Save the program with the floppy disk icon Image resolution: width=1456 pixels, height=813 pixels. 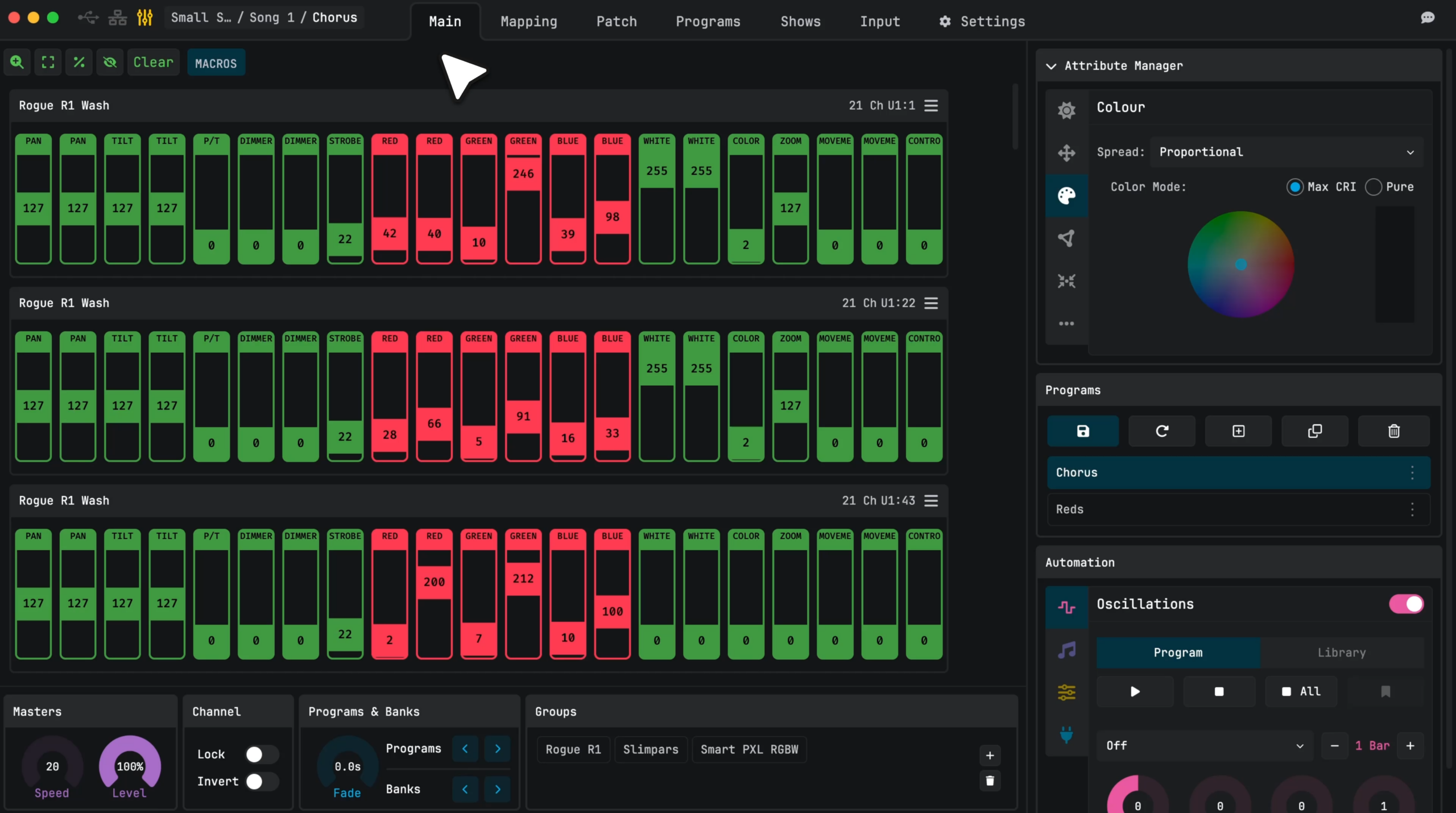[1083, 431]
